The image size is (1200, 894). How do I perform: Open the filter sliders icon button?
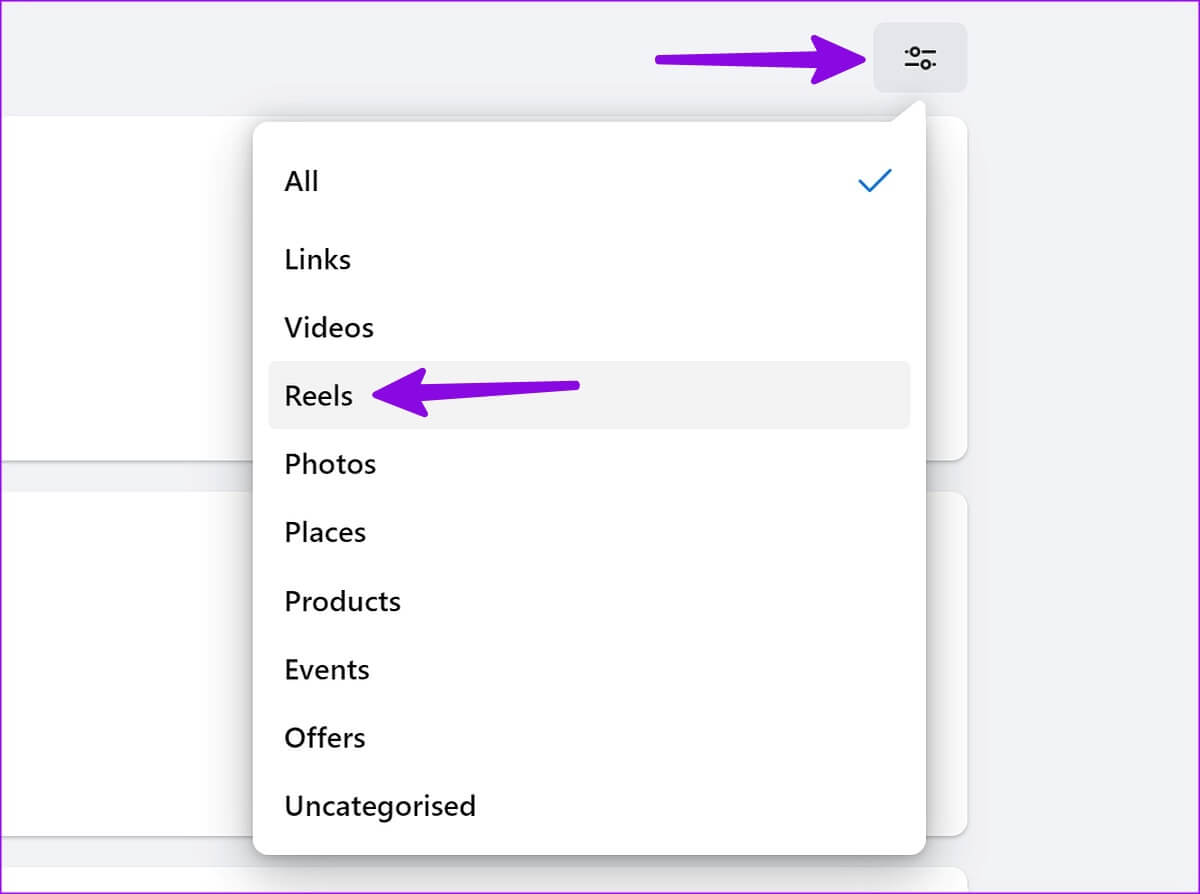coord(920,57)
